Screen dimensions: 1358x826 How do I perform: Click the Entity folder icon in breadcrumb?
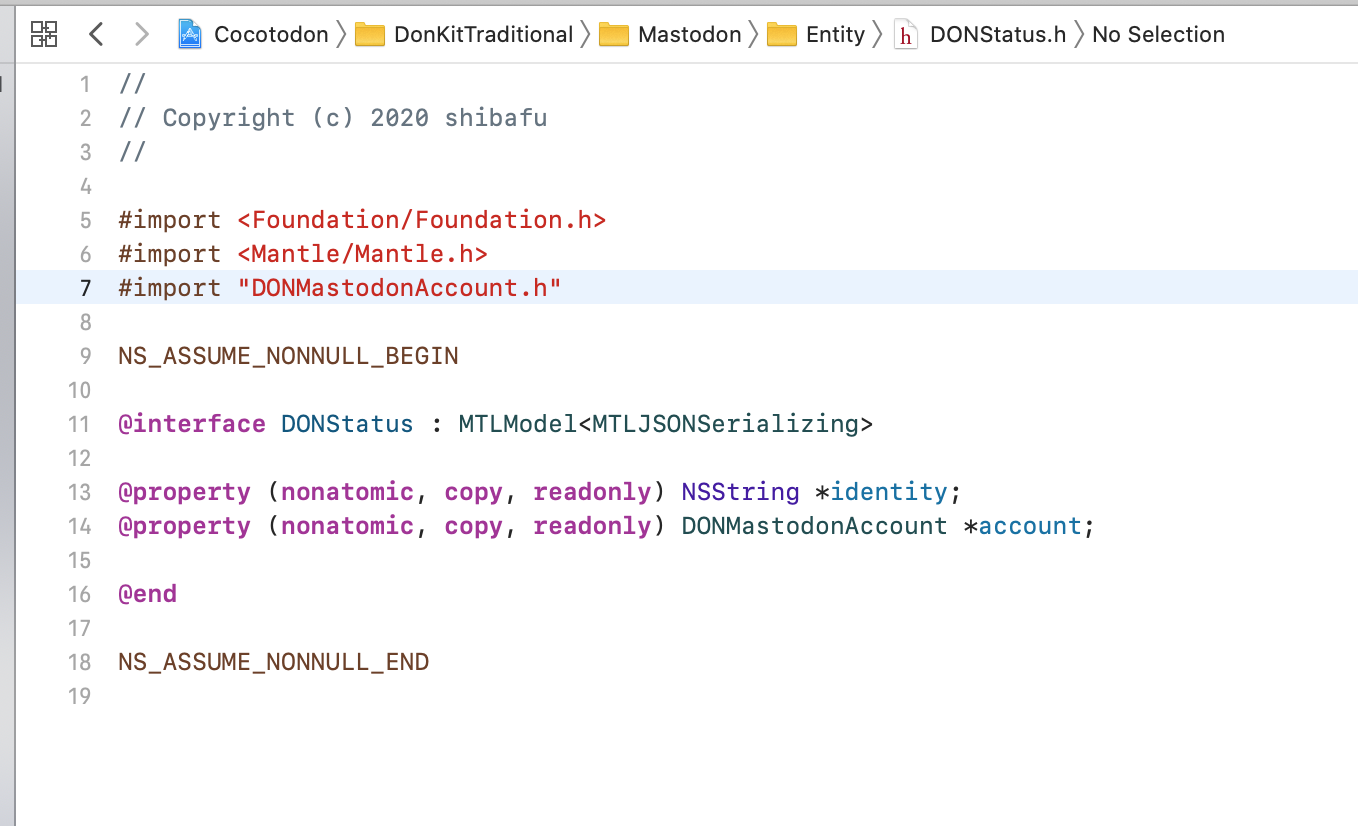click(x=781, y=35)
